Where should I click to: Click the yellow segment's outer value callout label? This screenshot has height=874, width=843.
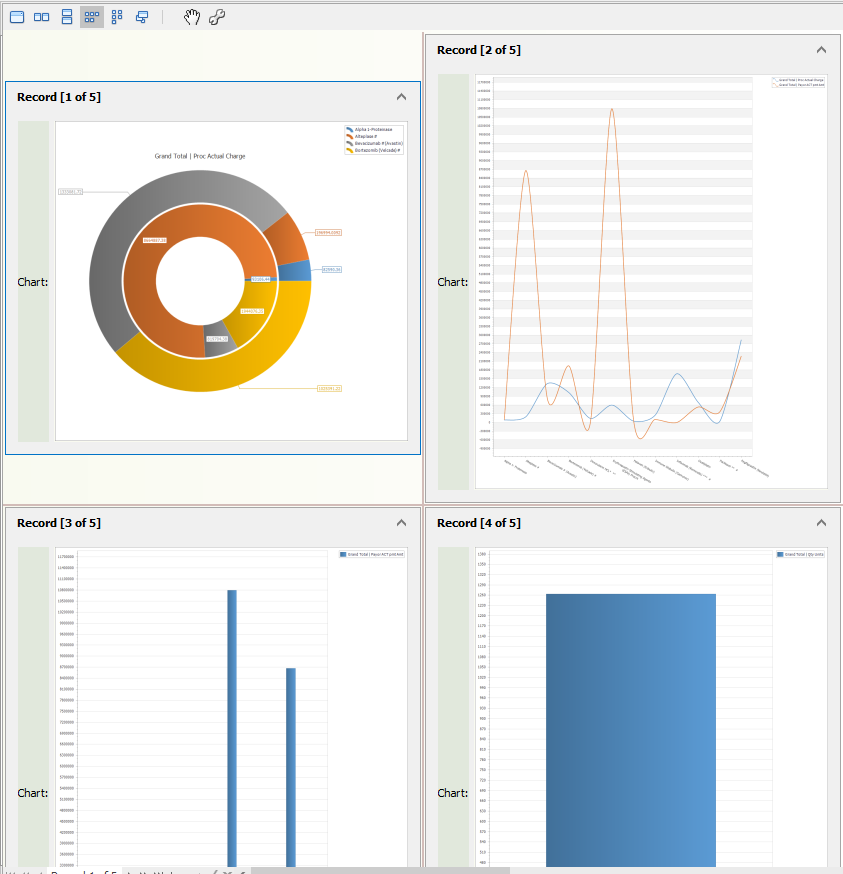coord(330,389)
